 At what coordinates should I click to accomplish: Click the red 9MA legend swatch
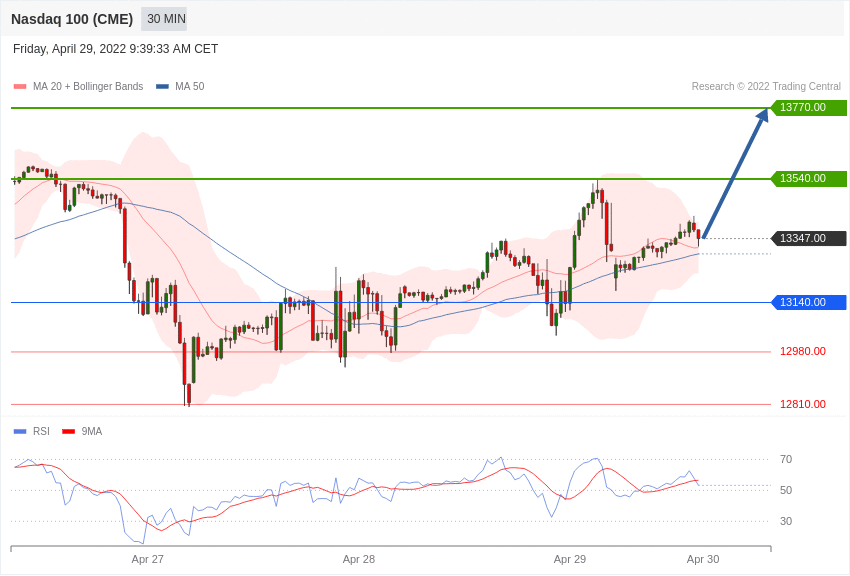(x=68, y=431)
